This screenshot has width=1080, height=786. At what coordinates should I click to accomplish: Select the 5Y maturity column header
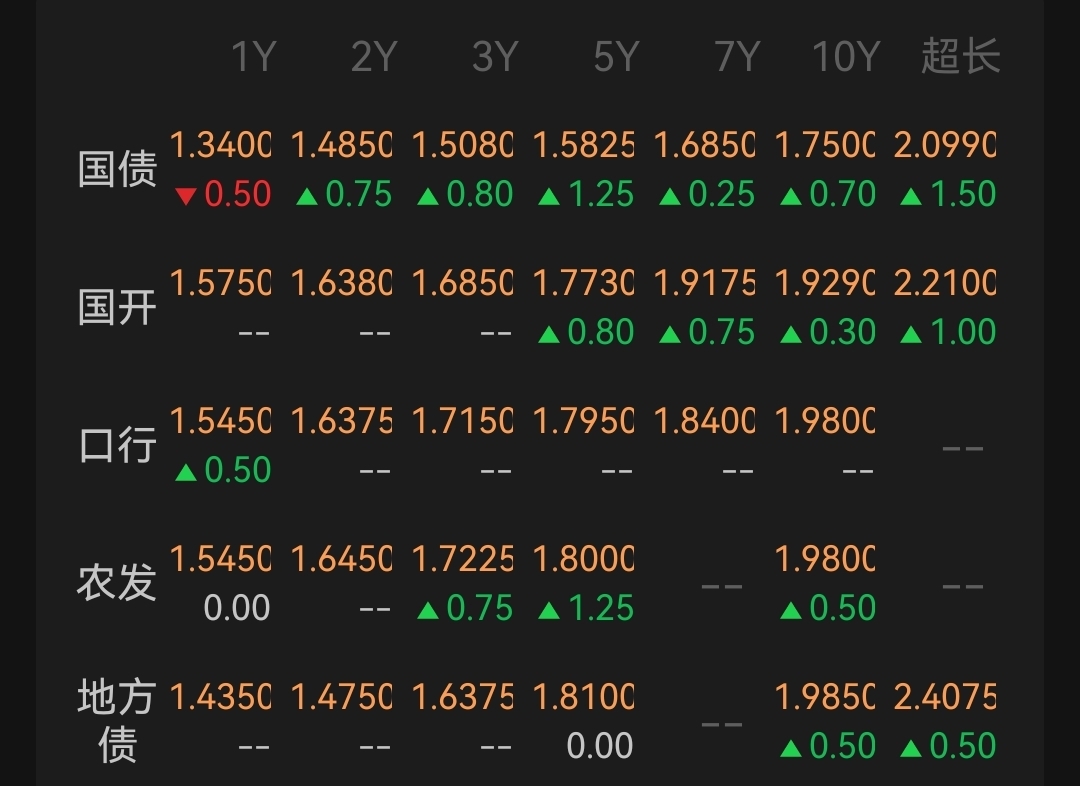pyautogui.click(x=615, y=57)
